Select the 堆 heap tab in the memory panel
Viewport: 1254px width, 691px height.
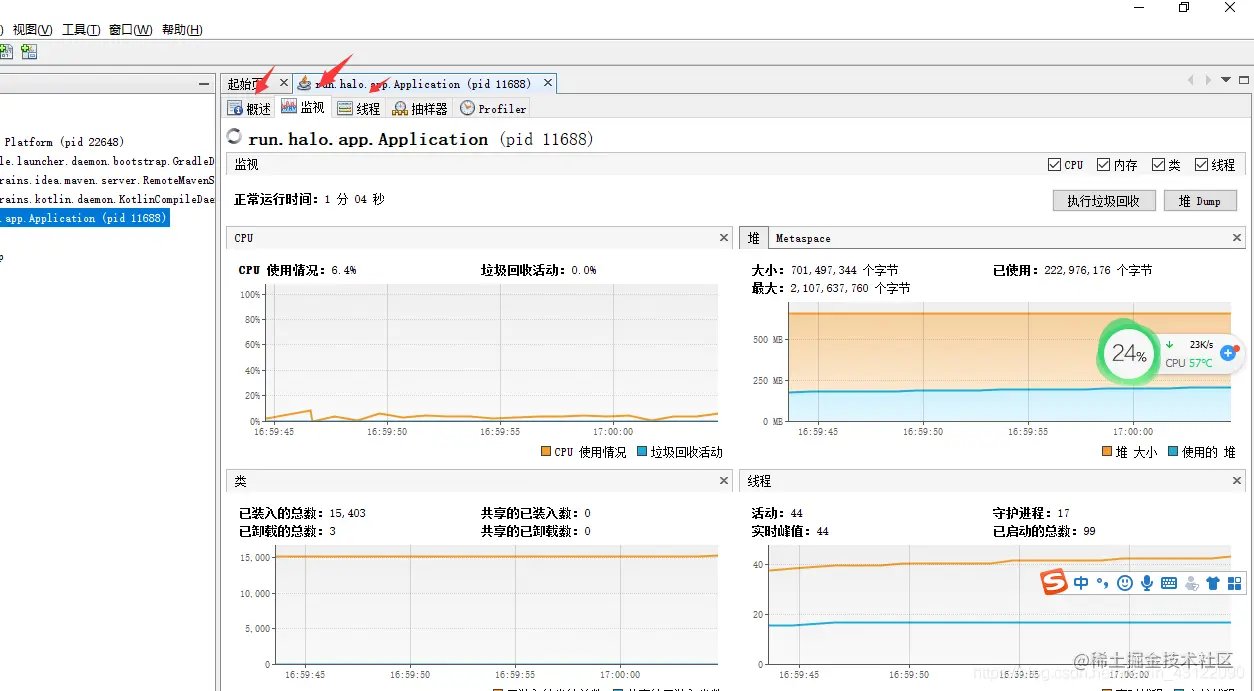tap(754, 238)
